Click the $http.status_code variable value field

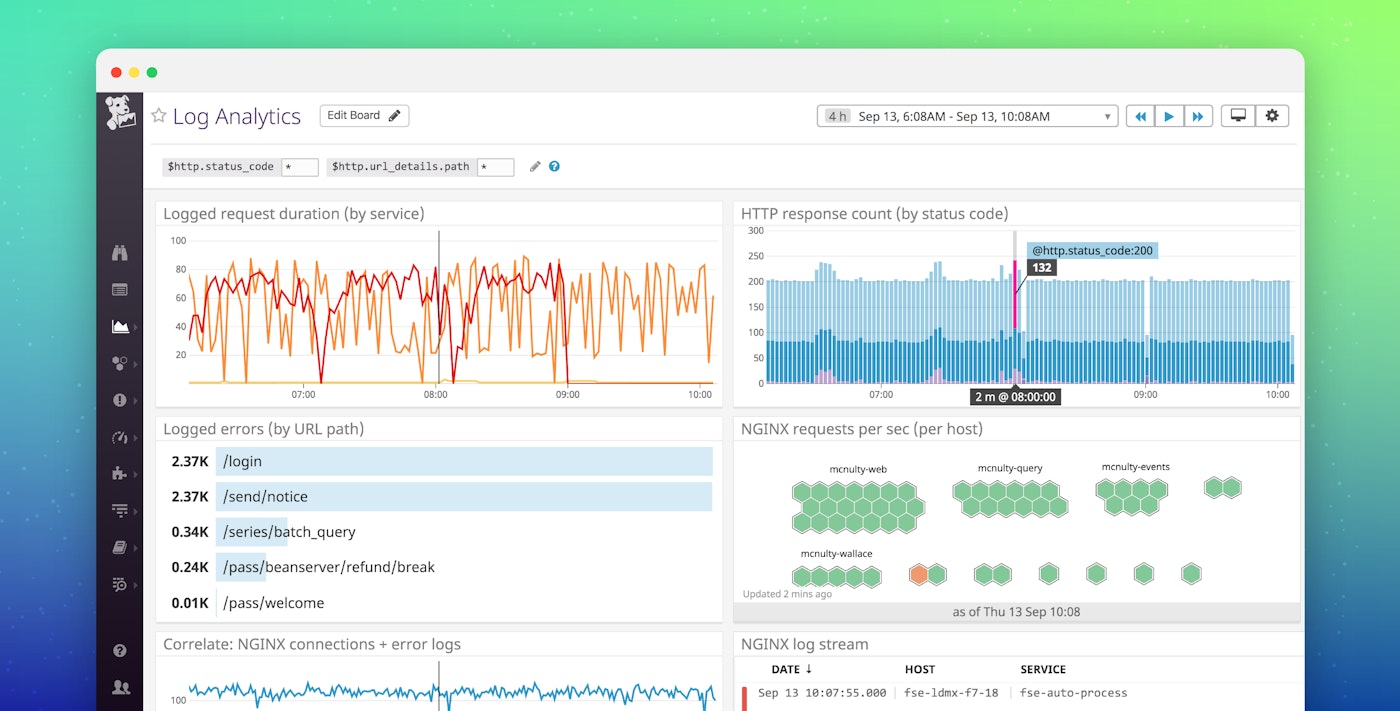point(299,167)
